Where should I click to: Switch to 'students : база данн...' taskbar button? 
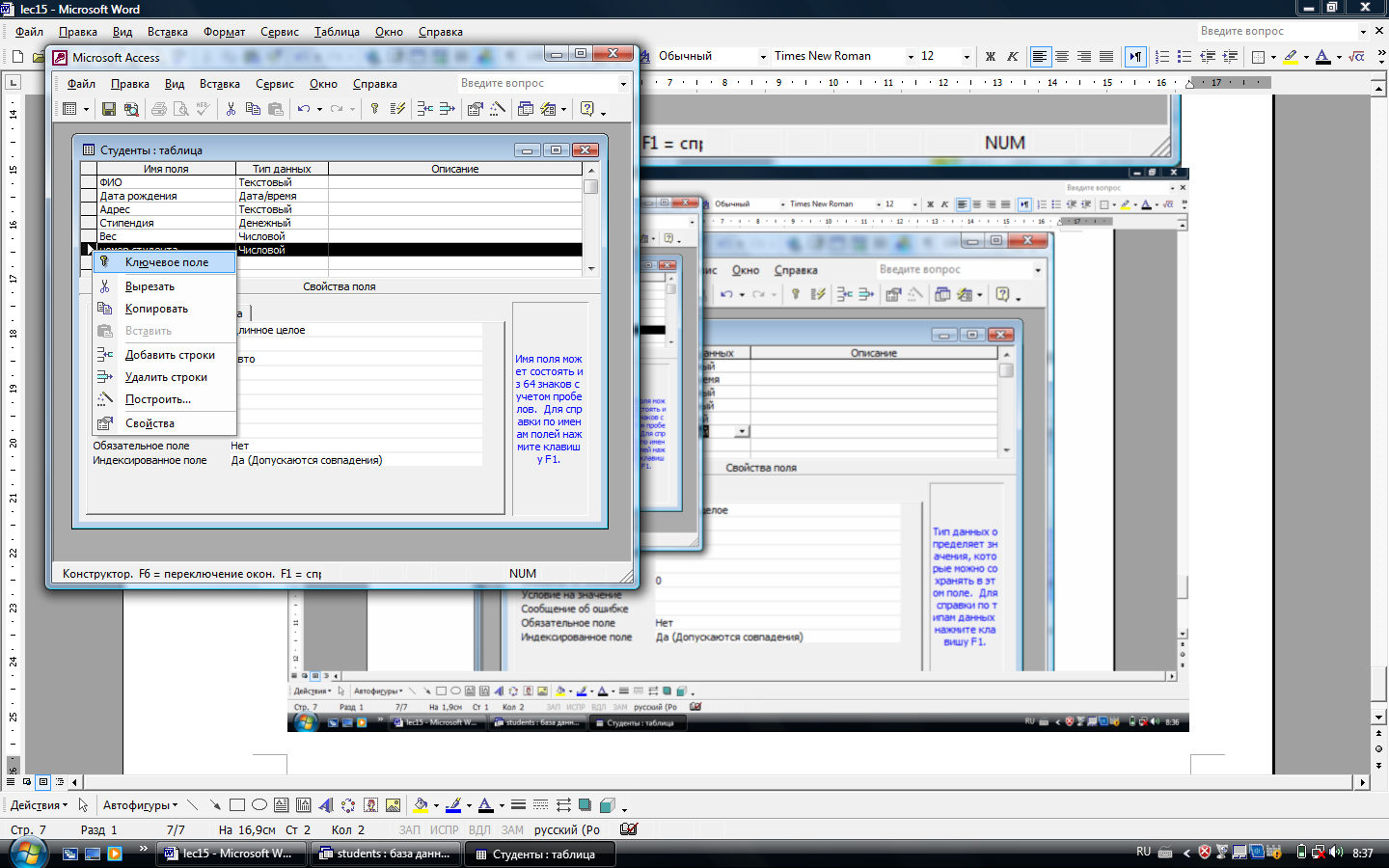[x=385, y=854]
